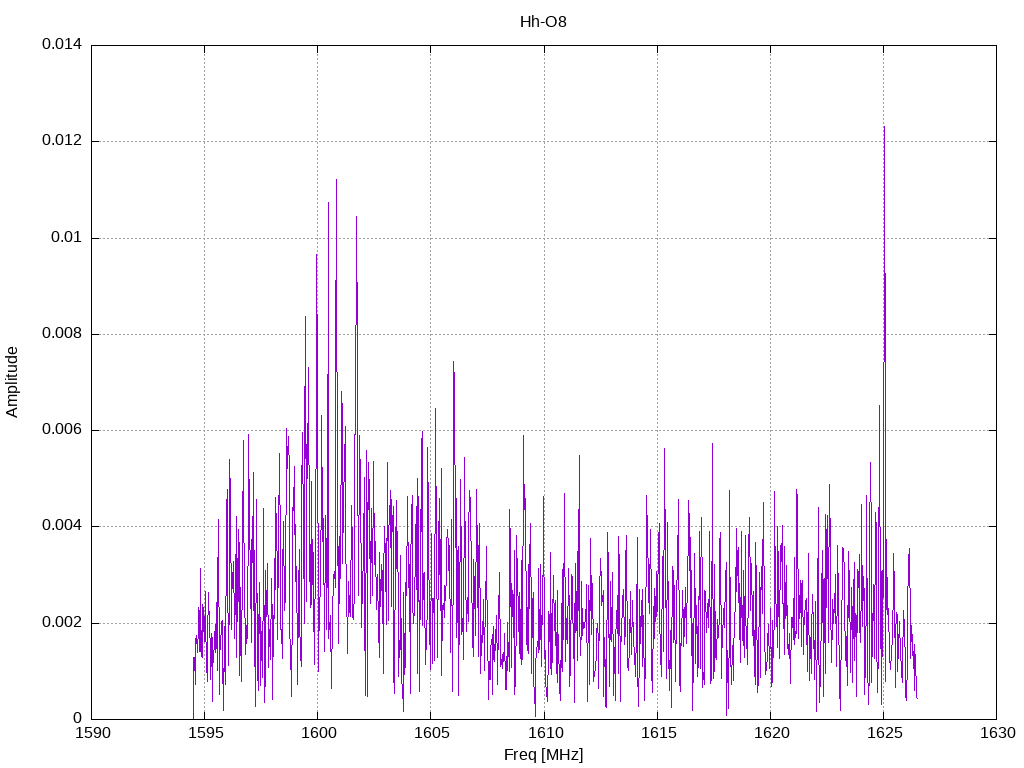This screenshot has width=1024, height=768.
Task: Click the 0.008 y-axis tick label
Action: 61,334
